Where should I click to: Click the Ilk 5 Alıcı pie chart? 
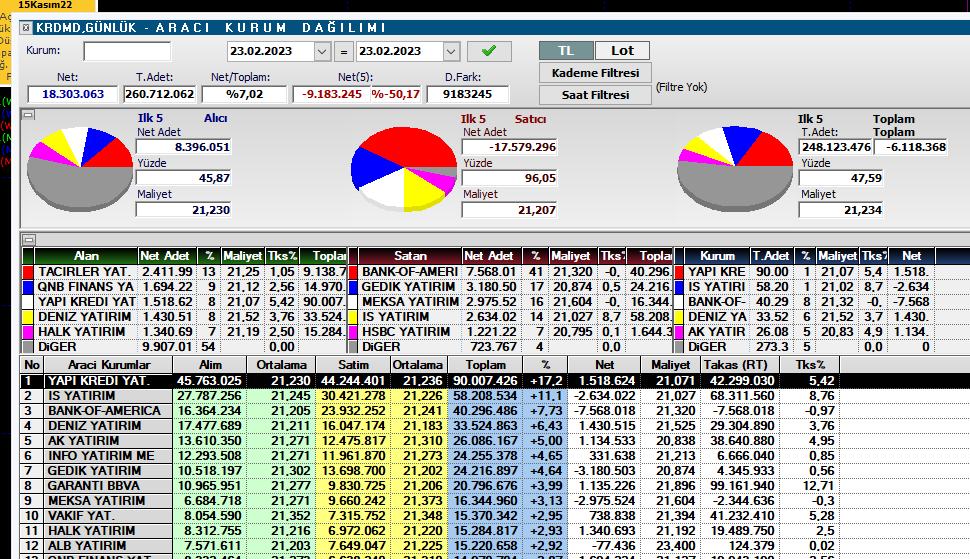80,167
